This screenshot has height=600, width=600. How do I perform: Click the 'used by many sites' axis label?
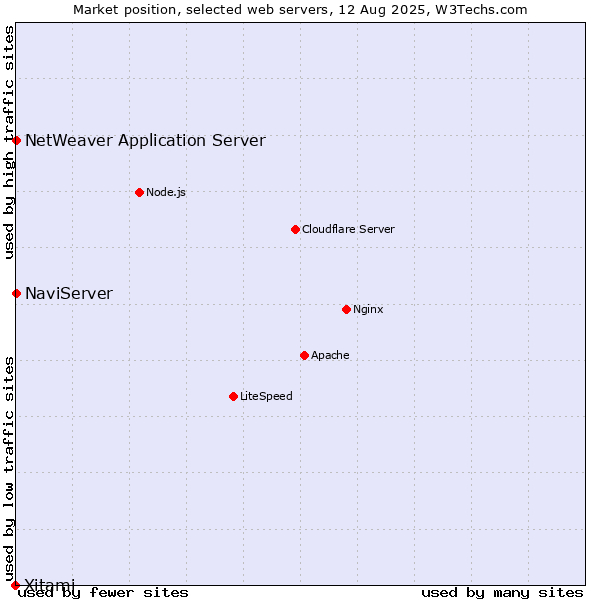(x=502, y=593)
